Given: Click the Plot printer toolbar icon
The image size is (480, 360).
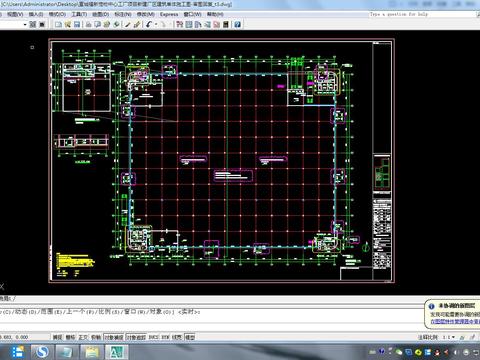Looking at the screenshot, I should pyautogui.click(x=89, y=24).
